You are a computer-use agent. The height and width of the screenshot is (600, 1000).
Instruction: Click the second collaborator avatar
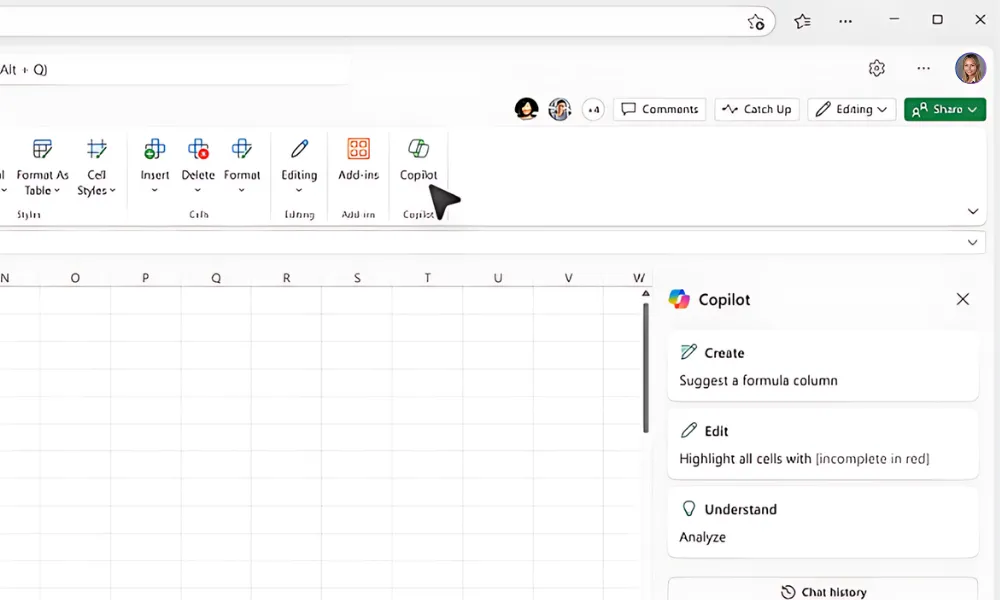click(560, 109)
